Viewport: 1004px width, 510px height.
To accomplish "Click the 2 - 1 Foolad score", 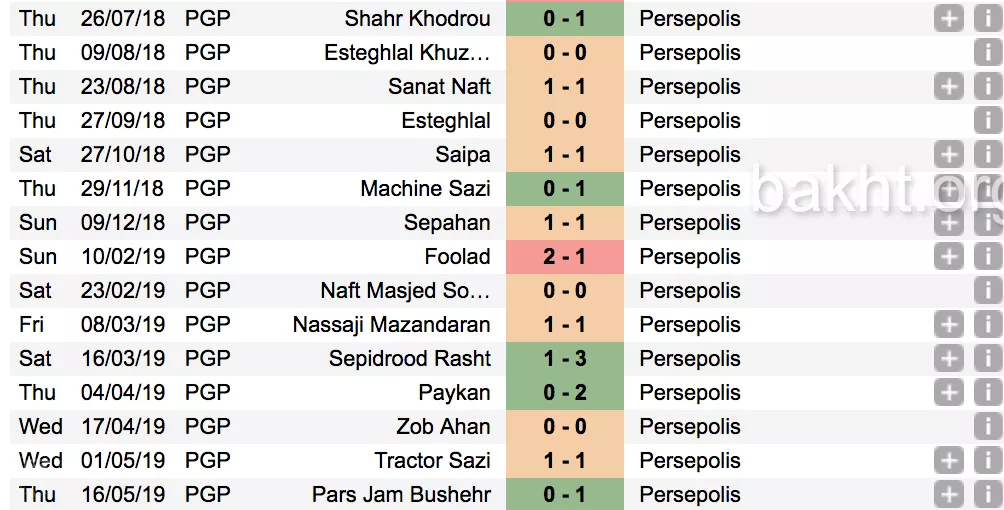I will click(x=565, y=257).
